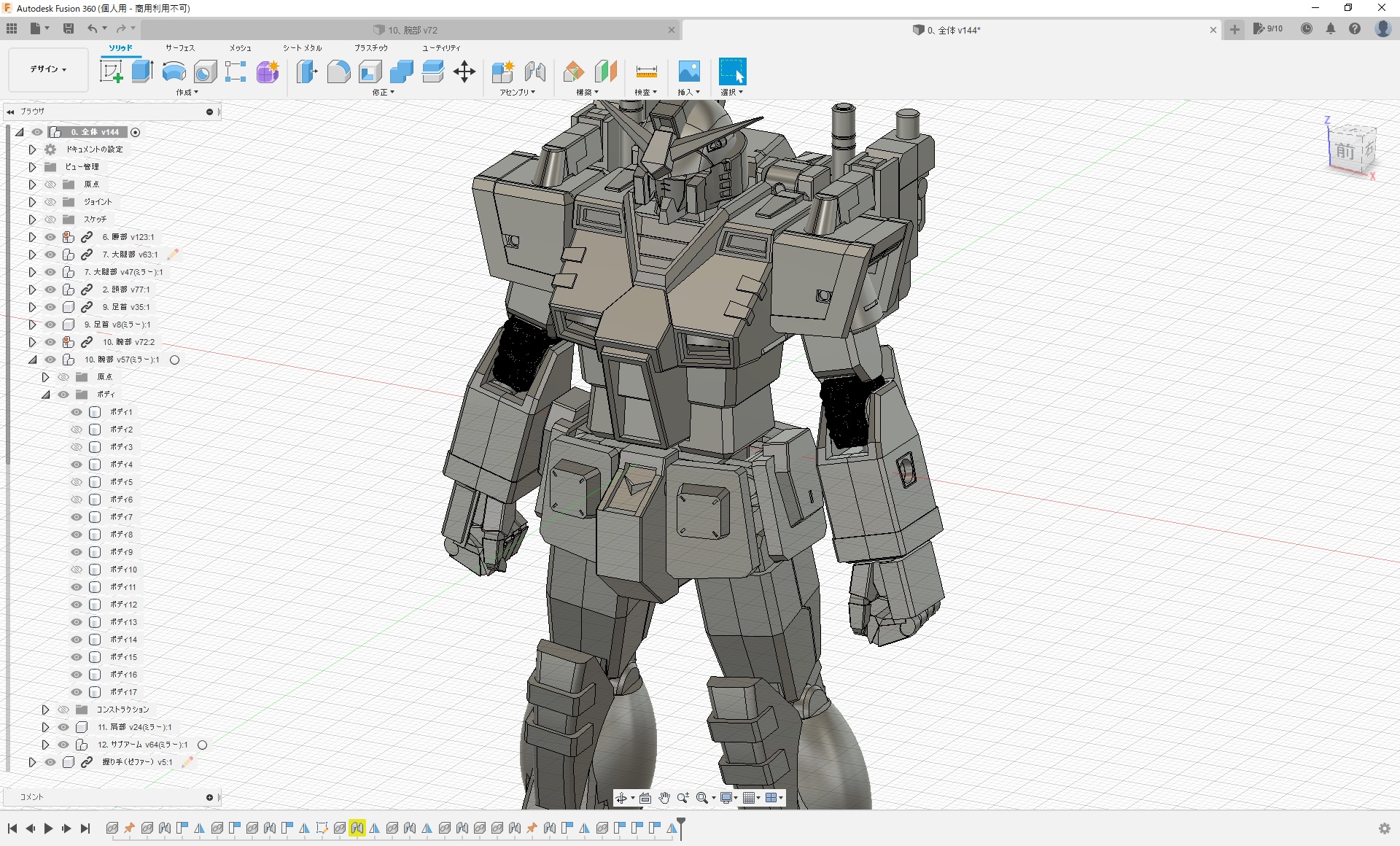
Task: Click the ViewCube front face 前
Action: (x=1345, y=151)
